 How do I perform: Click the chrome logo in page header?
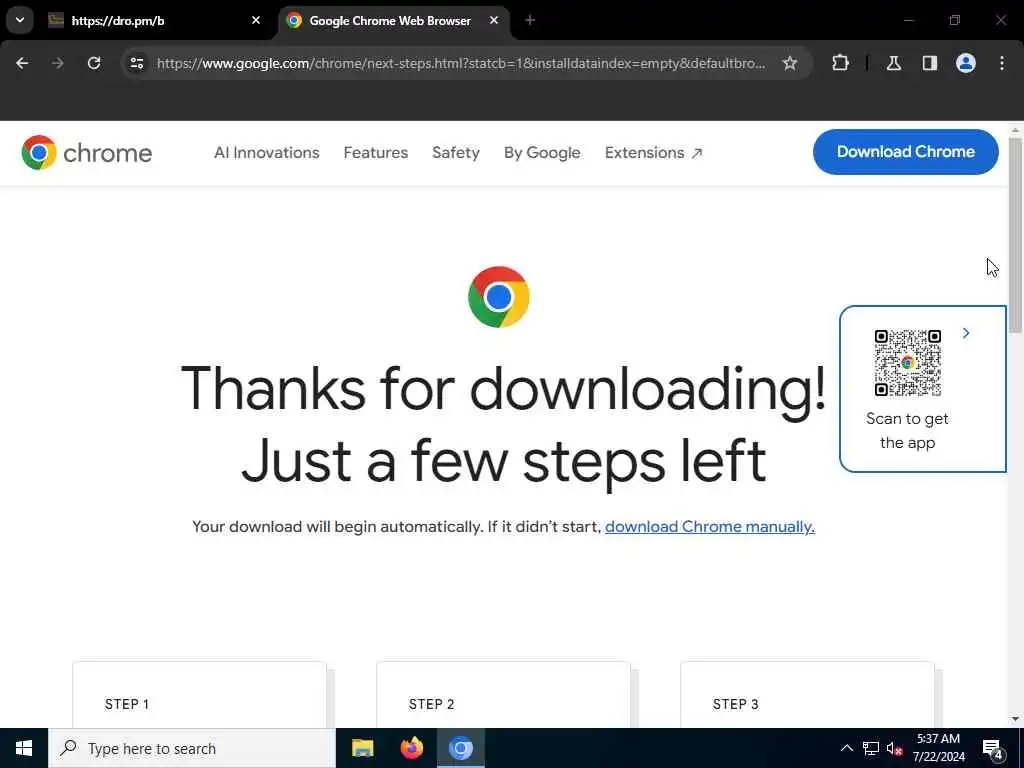click(x=86, y=153)
